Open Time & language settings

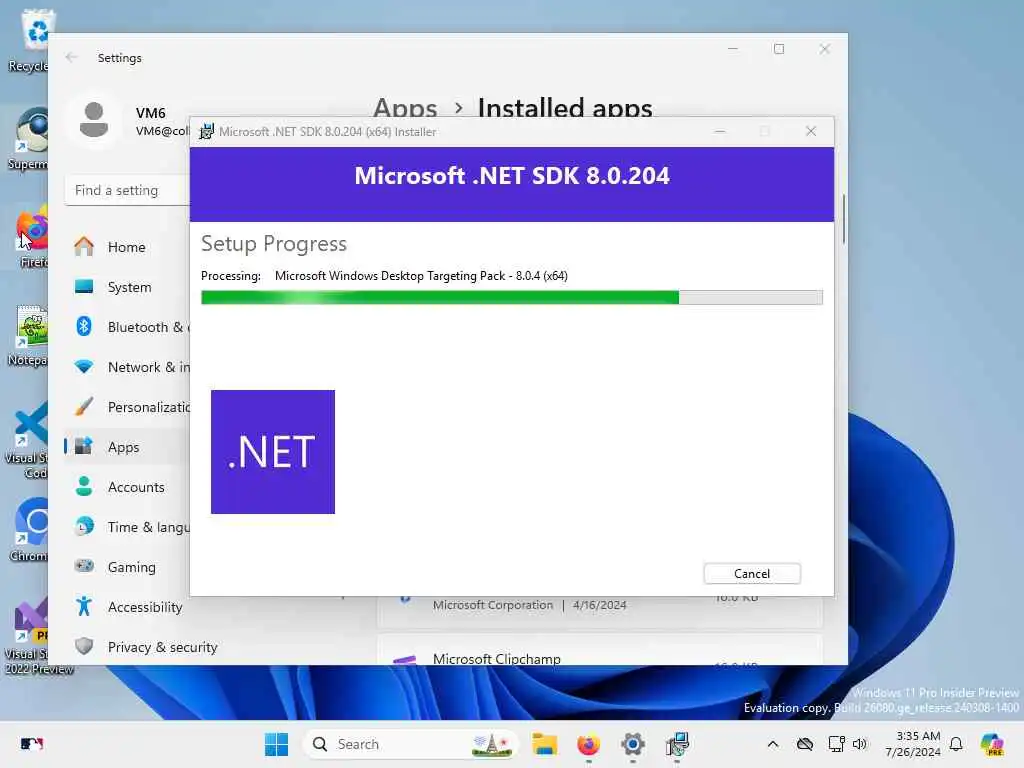(127, 526)
